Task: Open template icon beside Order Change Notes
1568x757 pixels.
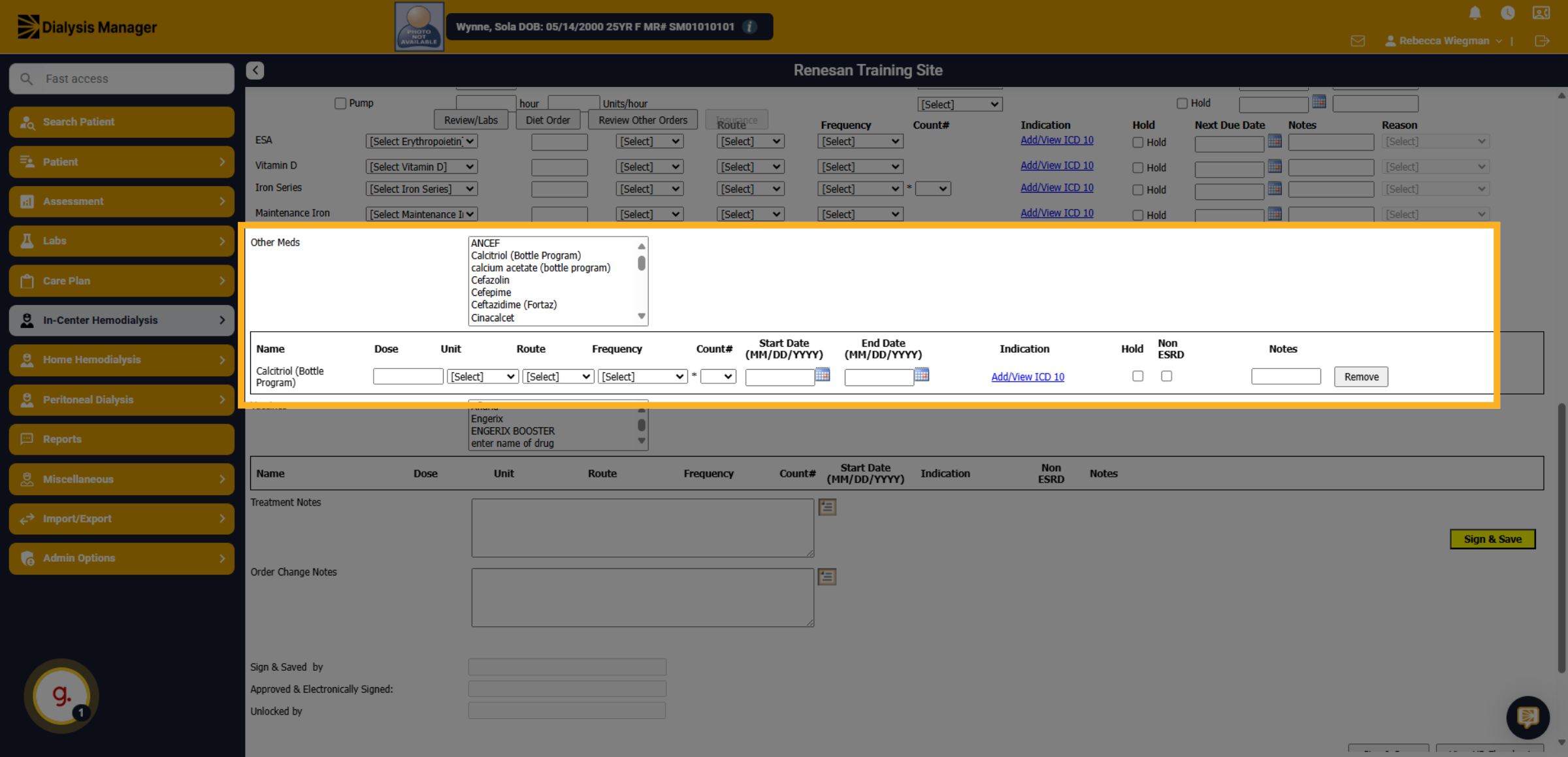Action: coord(827,577)
